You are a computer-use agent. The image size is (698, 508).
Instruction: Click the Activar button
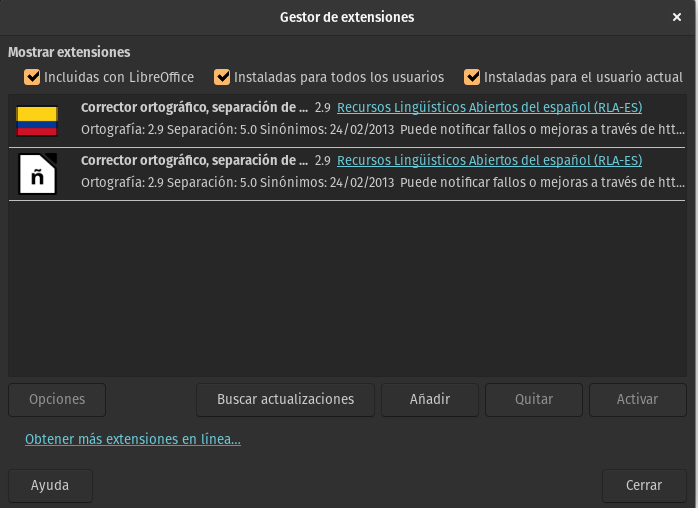637,399
